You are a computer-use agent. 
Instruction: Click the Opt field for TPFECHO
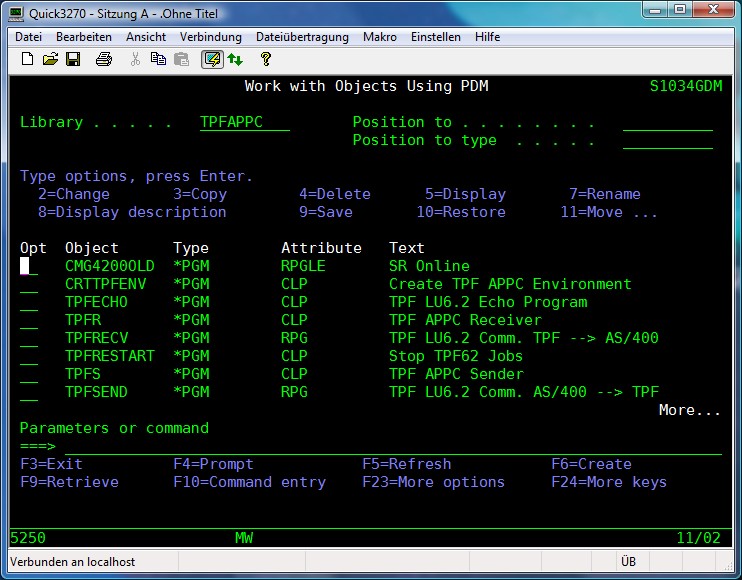29,302
